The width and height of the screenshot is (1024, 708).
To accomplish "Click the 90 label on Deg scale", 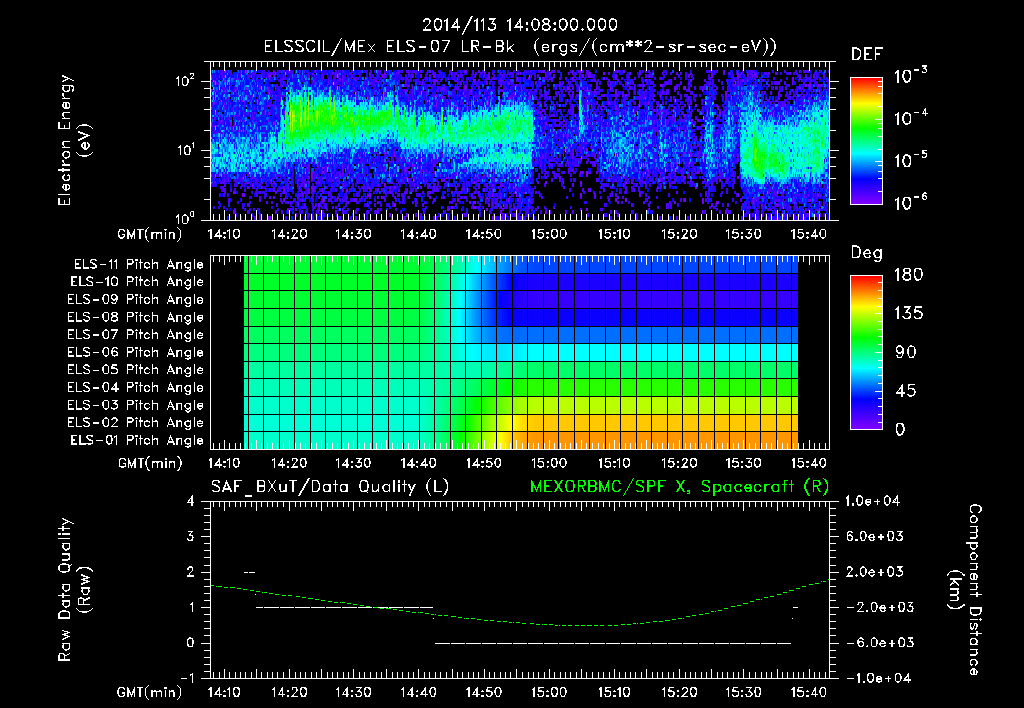I will tap(906, 352).
